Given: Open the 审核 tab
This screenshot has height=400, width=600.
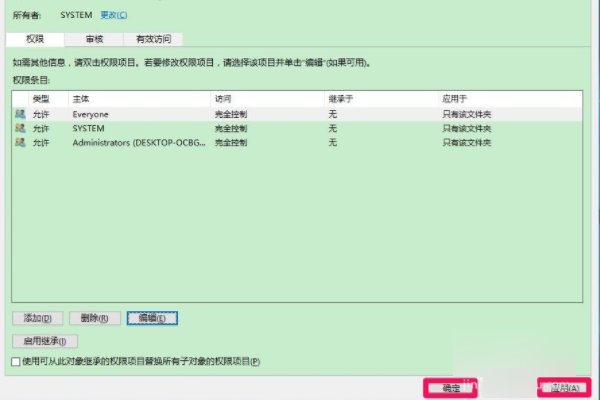Looking at the screenshot, I should click(x=94, y=39).
